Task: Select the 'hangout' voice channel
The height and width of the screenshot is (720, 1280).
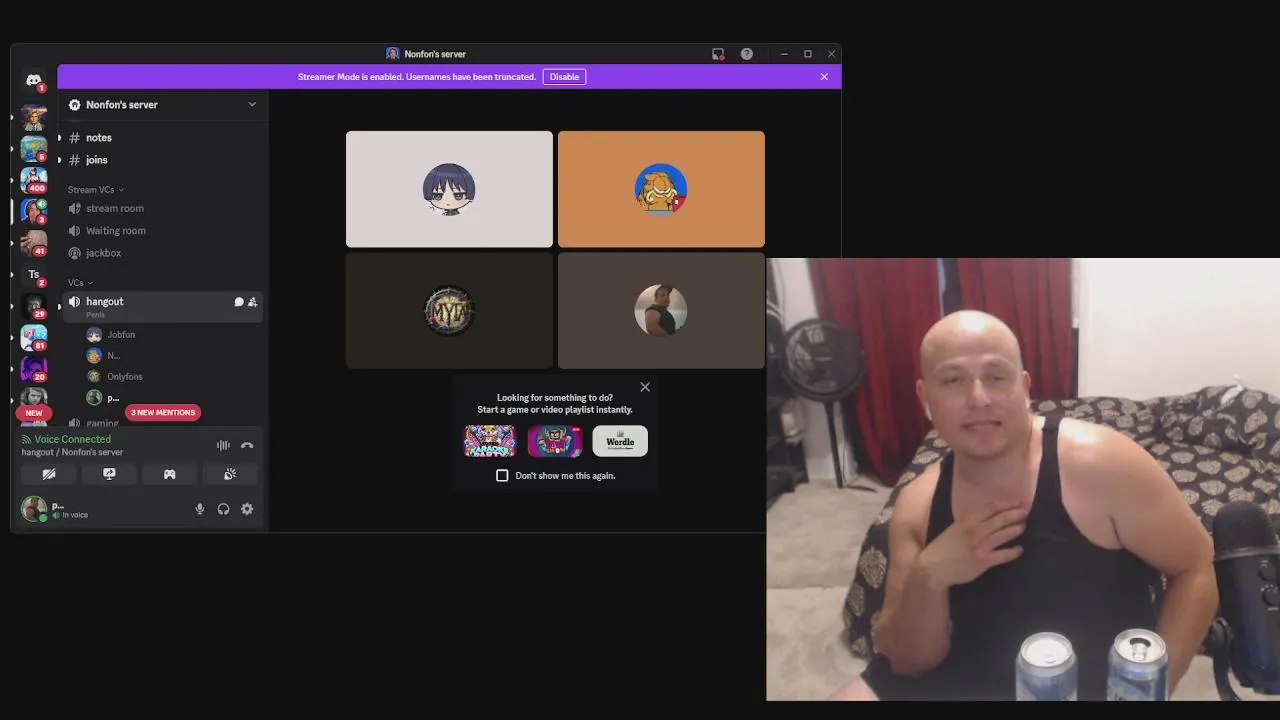Action: (162, 306)
